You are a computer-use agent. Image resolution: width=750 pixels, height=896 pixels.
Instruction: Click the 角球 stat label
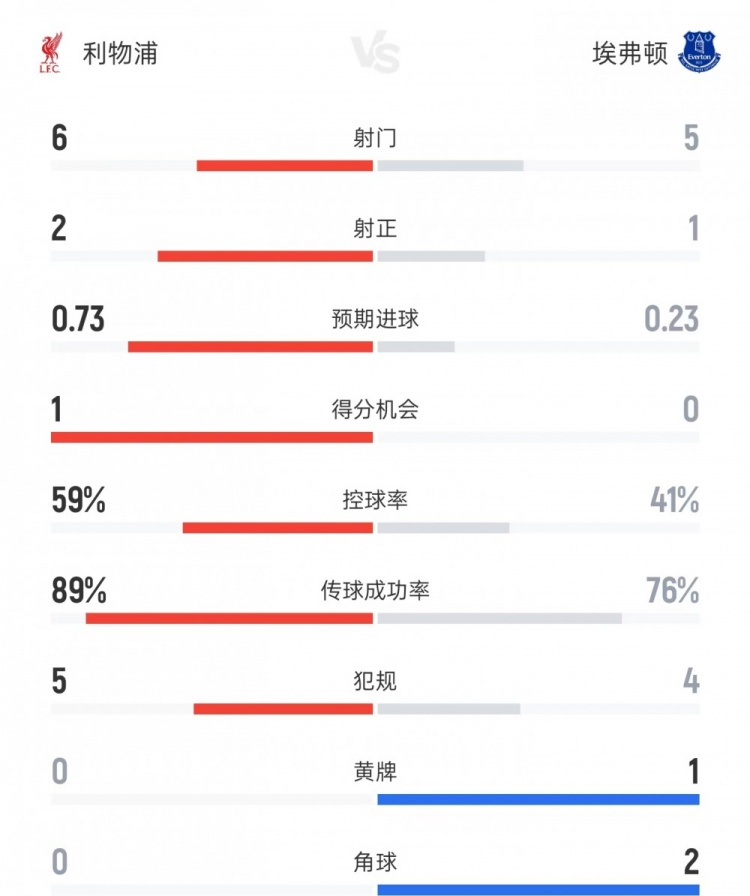(x=375, y=862)
